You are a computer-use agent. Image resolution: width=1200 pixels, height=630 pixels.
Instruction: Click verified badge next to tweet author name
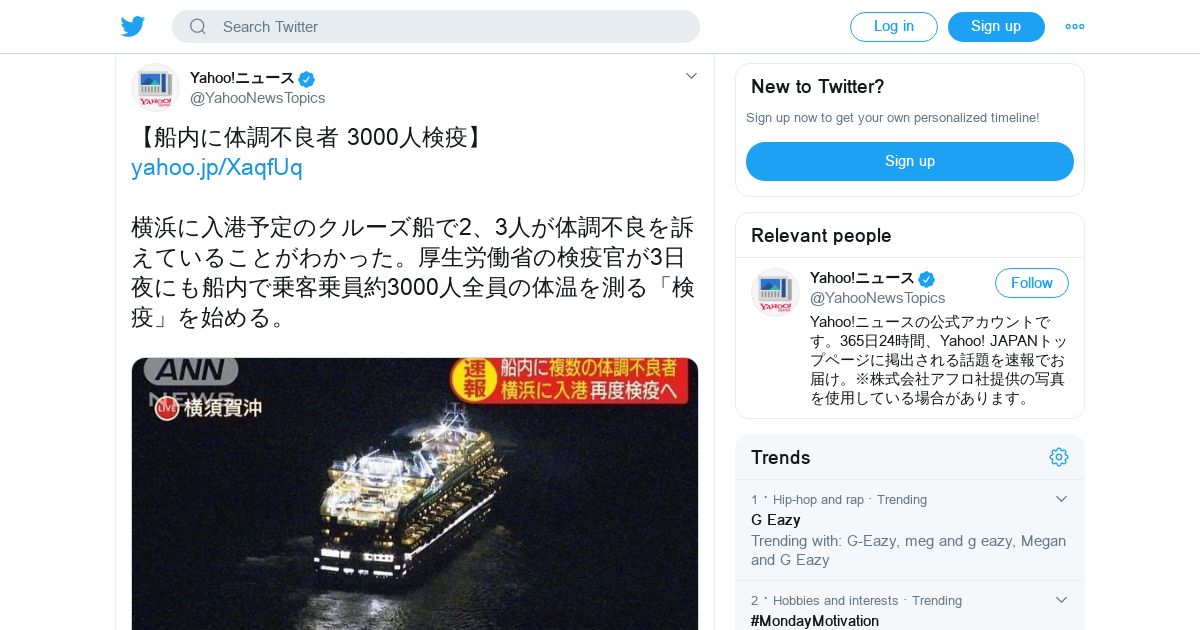[307, 79]
